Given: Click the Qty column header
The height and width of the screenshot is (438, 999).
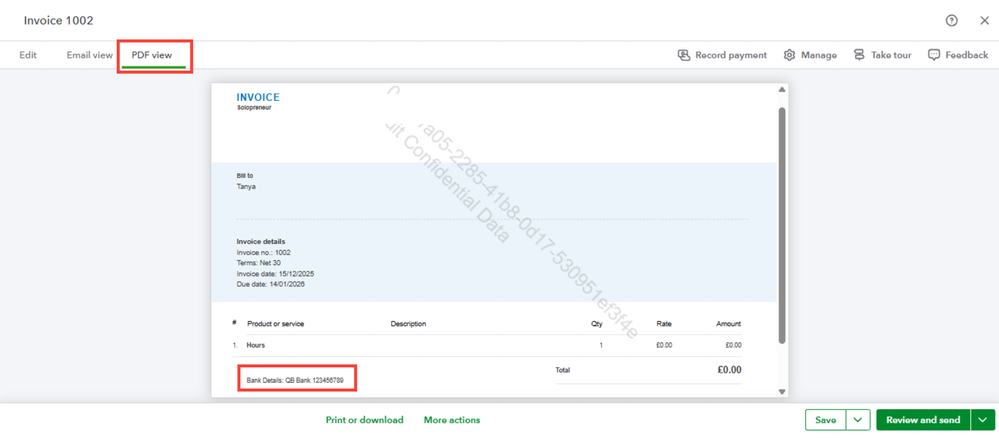Looking at the screenshot, I should 597,324.
